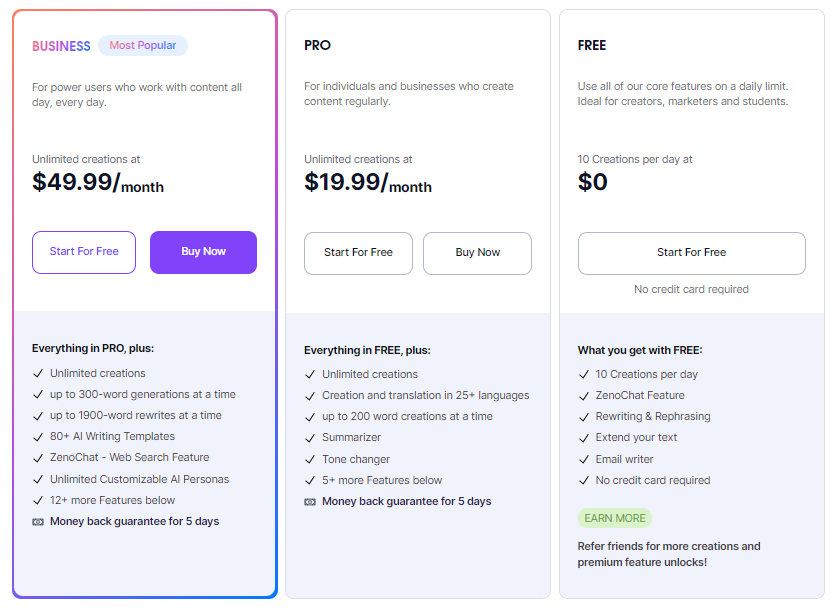Click Buy Now in PRO plan
833x613 pixels.
(477, 253)
